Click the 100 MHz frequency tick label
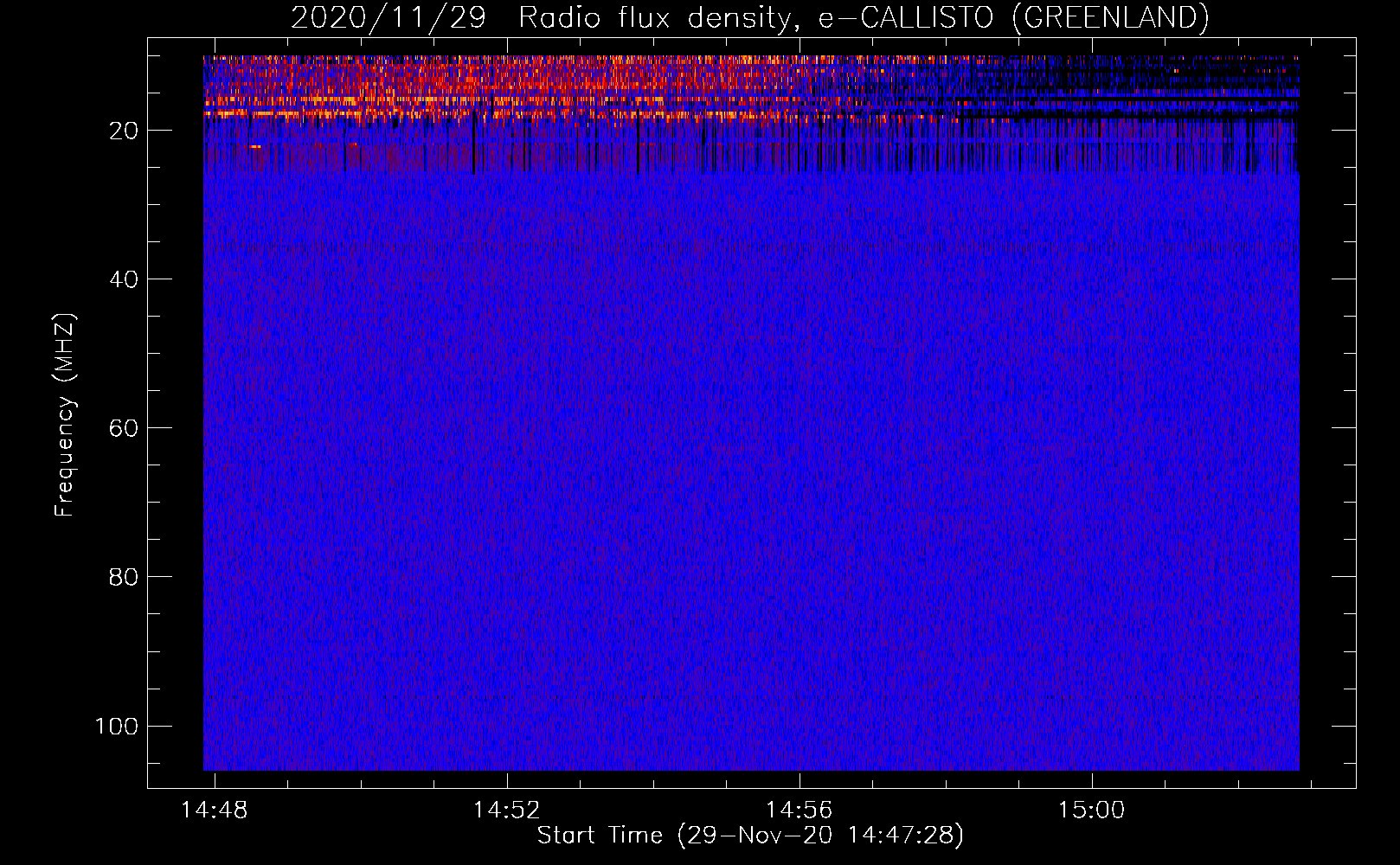The height and width of the screenshot is (865, 1400). [x=117, y=726]
